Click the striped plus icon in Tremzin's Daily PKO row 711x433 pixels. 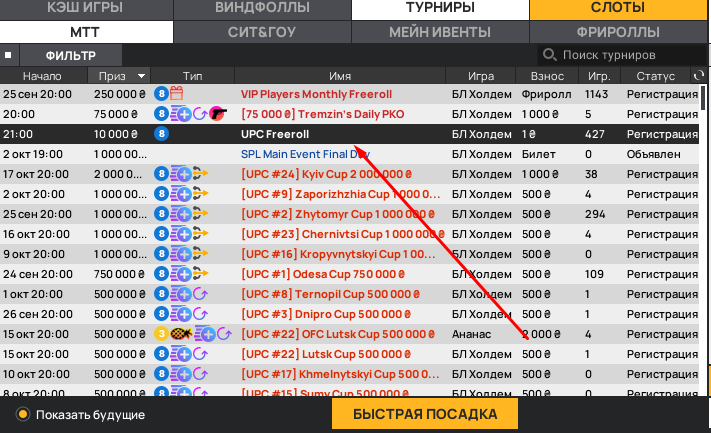coord(181,114)
